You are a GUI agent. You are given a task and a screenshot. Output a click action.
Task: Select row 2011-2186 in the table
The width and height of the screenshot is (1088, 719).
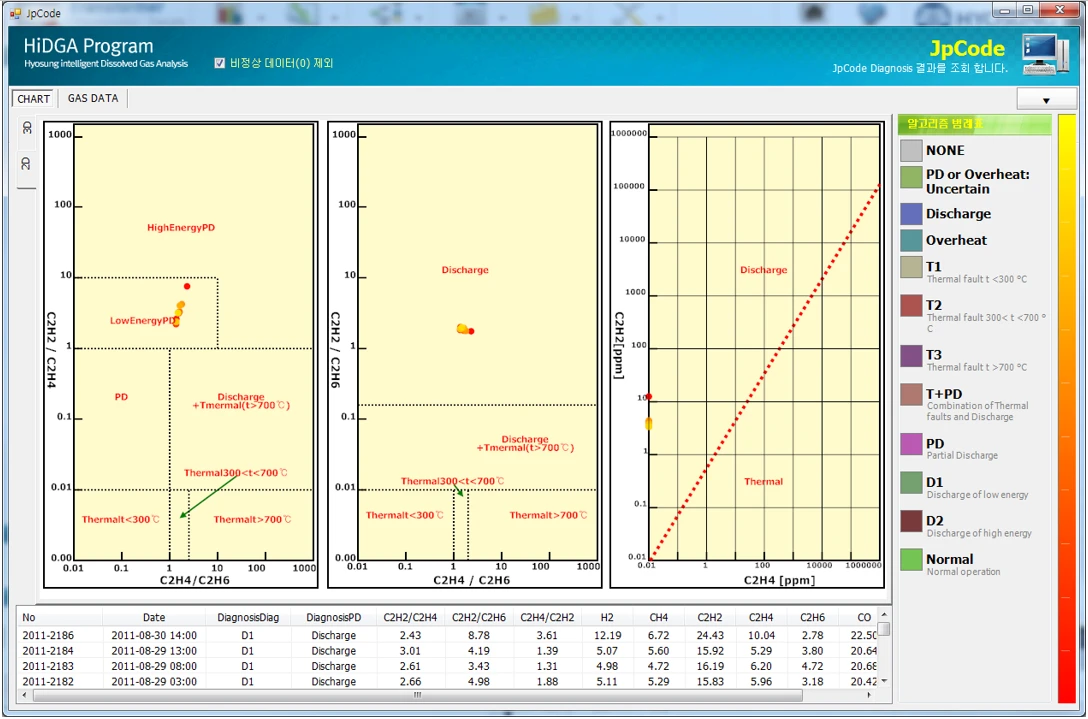point(448,635)
